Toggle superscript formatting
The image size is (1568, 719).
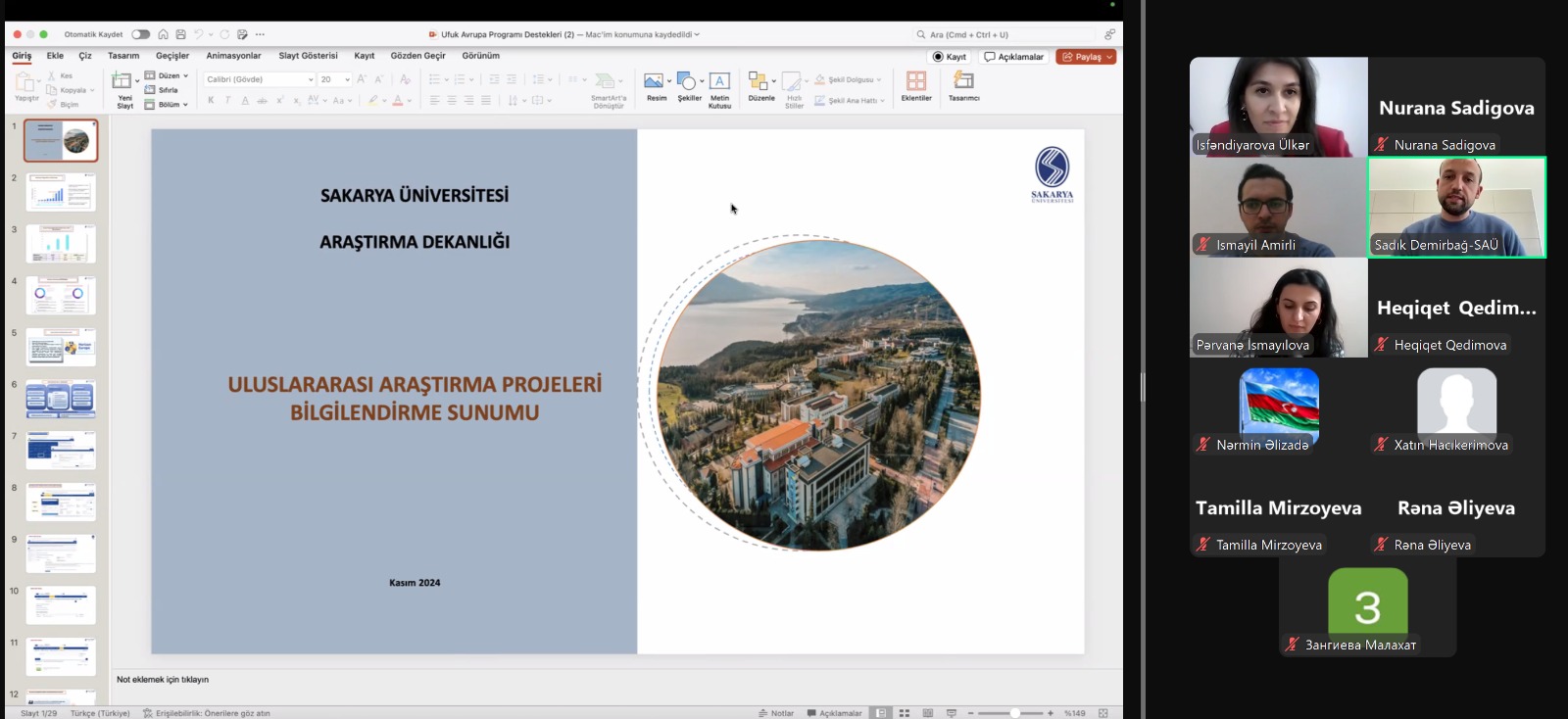[279, 100]
